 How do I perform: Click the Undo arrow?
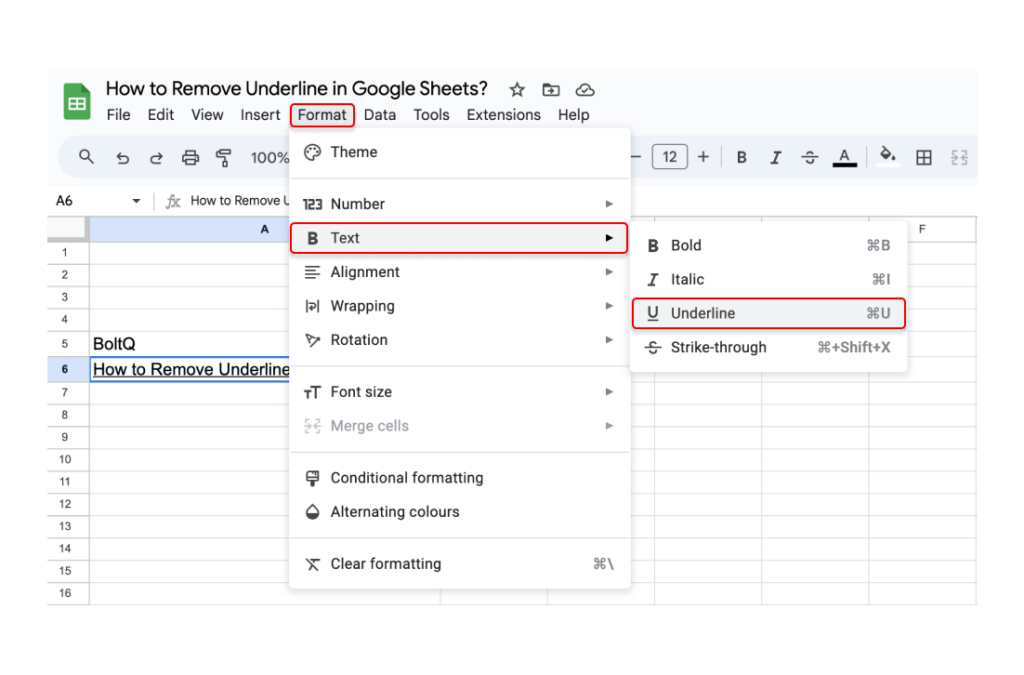coord(122,157)
